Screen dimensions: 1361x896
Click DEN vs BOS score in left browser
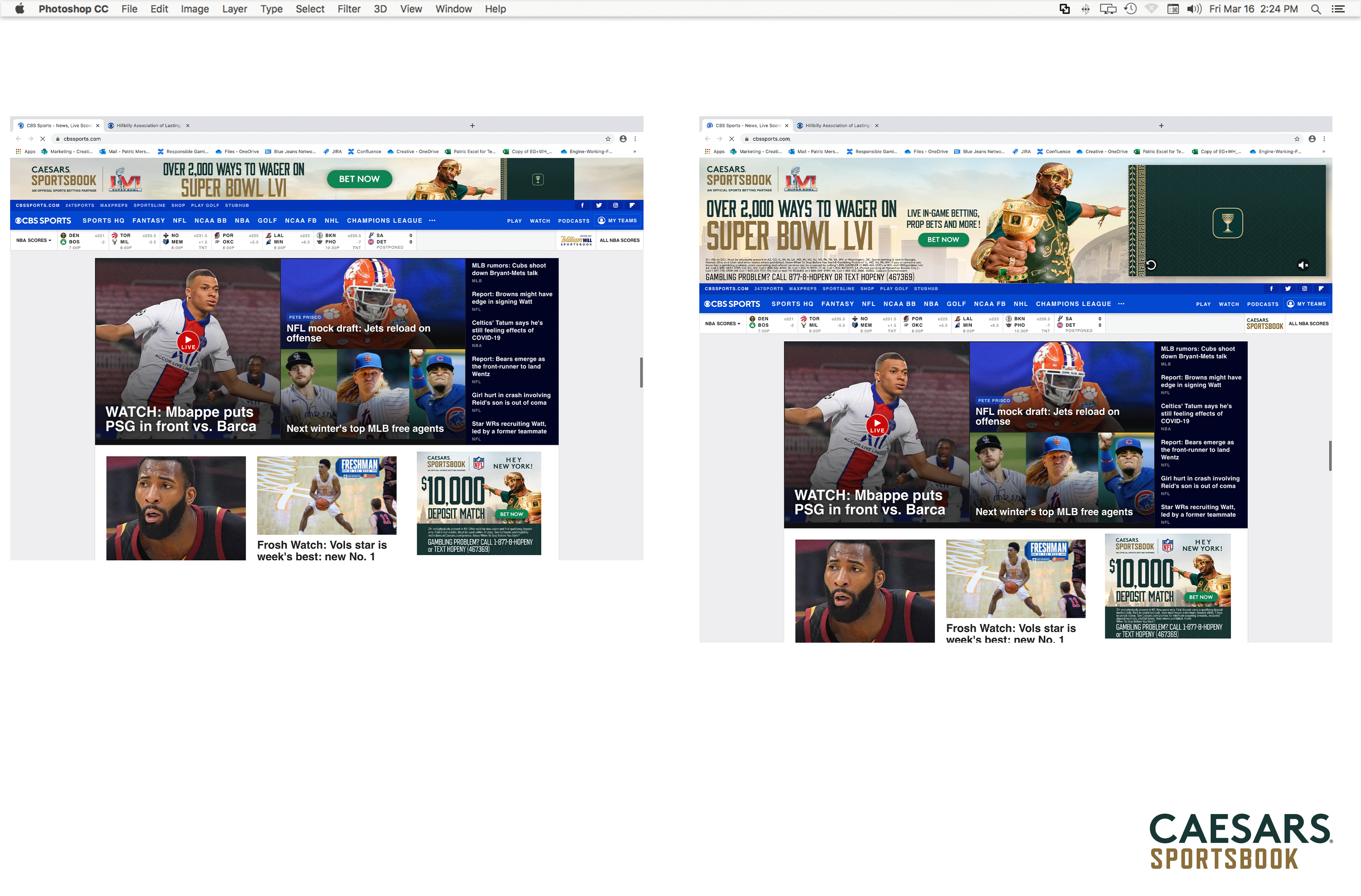point(82,241)
